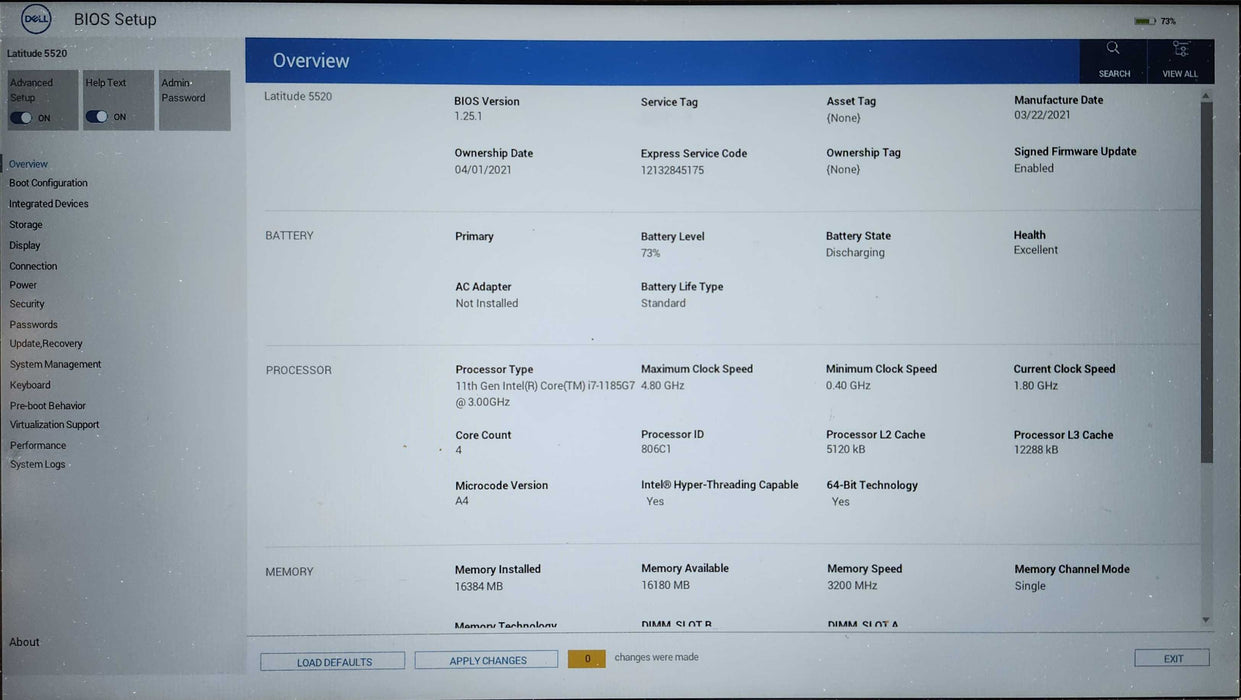Click Current Clock Speed 1.80 GHz
This screenshot has width=1241, height=700.
pos(1035,385)
